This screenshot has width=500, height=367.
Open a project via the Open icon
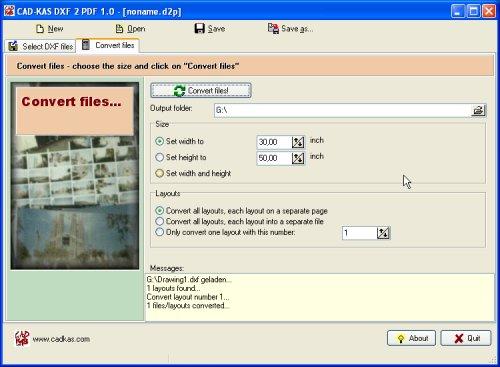119,29
